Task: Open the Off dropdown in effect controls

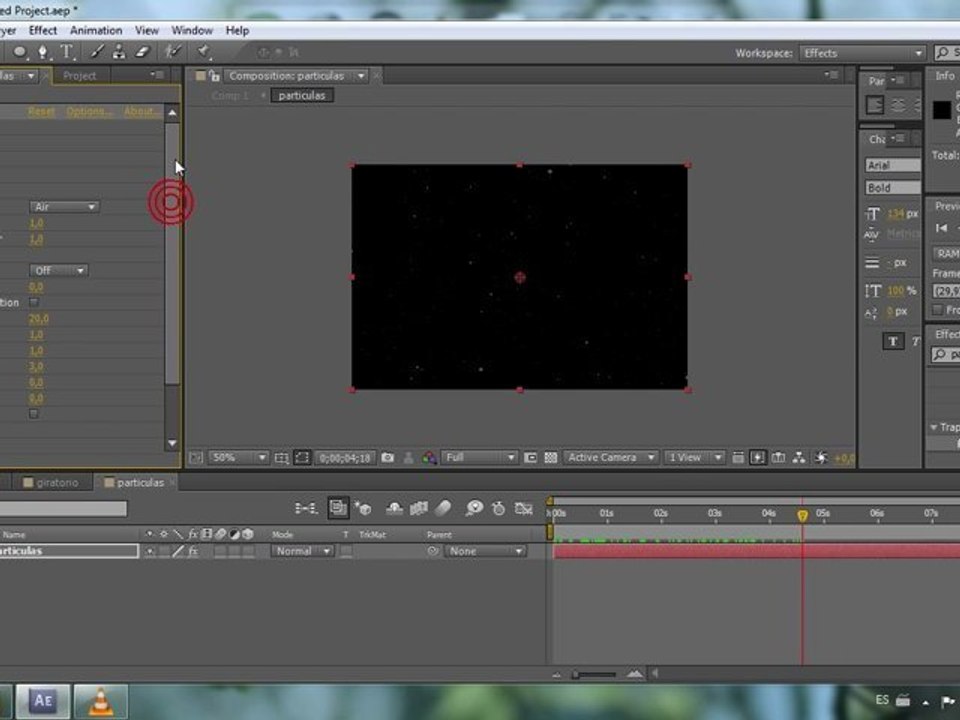Action: coord(59,271)
